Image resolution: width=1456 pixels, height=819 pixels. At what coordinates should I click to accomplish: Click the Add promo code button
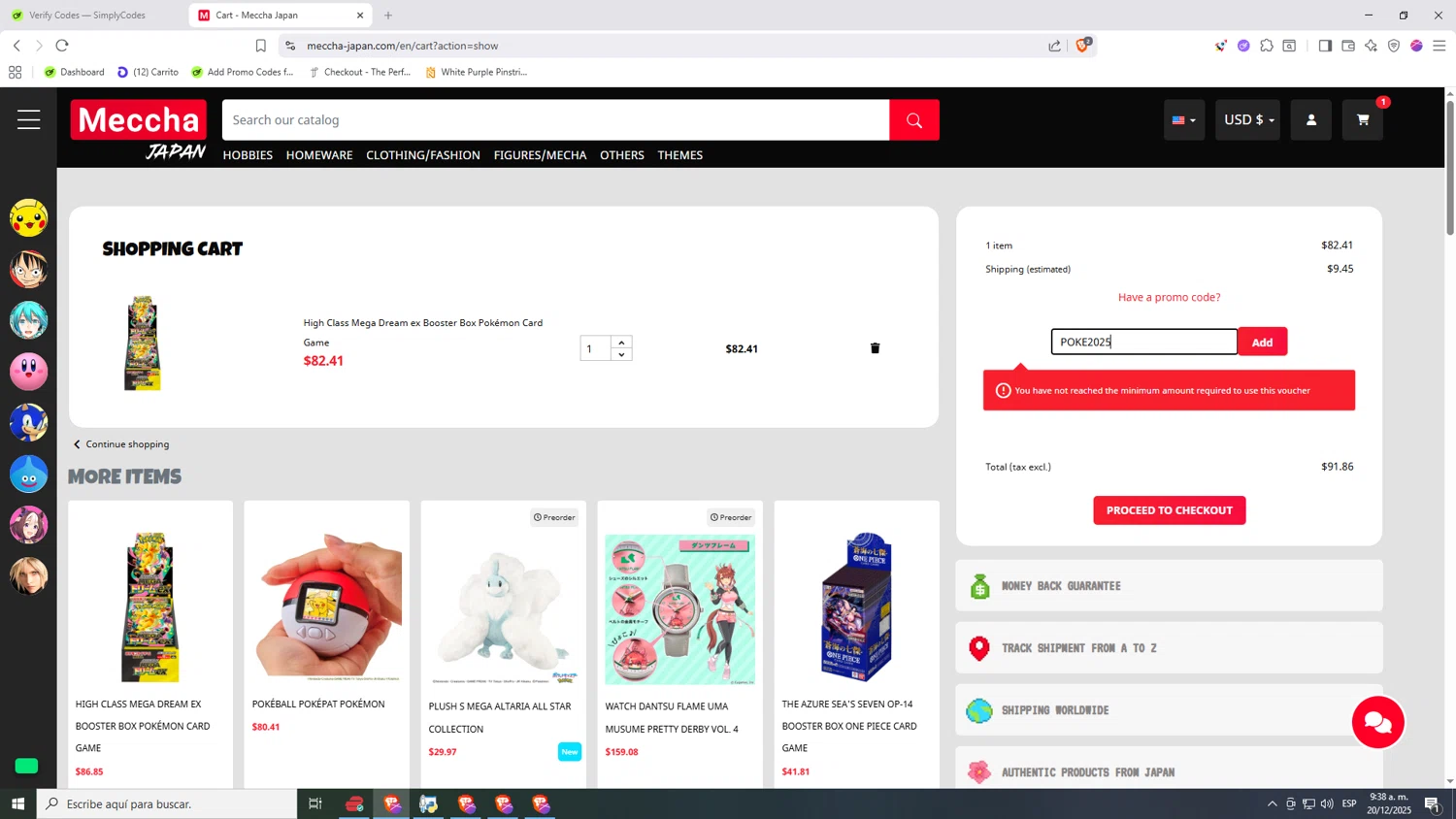point(1262,342)
